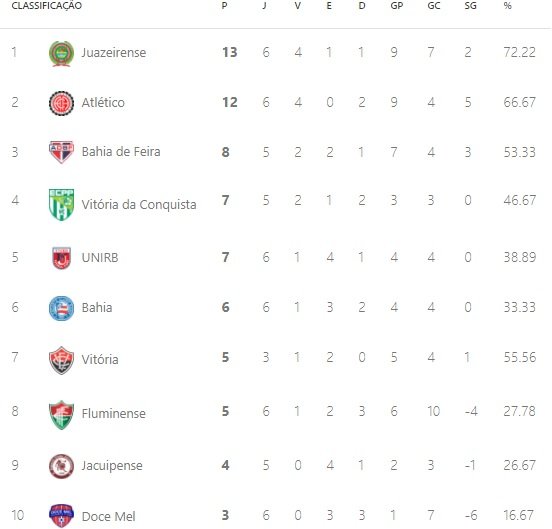Click the Vitória da Conquista crest

tap(61, 204)
